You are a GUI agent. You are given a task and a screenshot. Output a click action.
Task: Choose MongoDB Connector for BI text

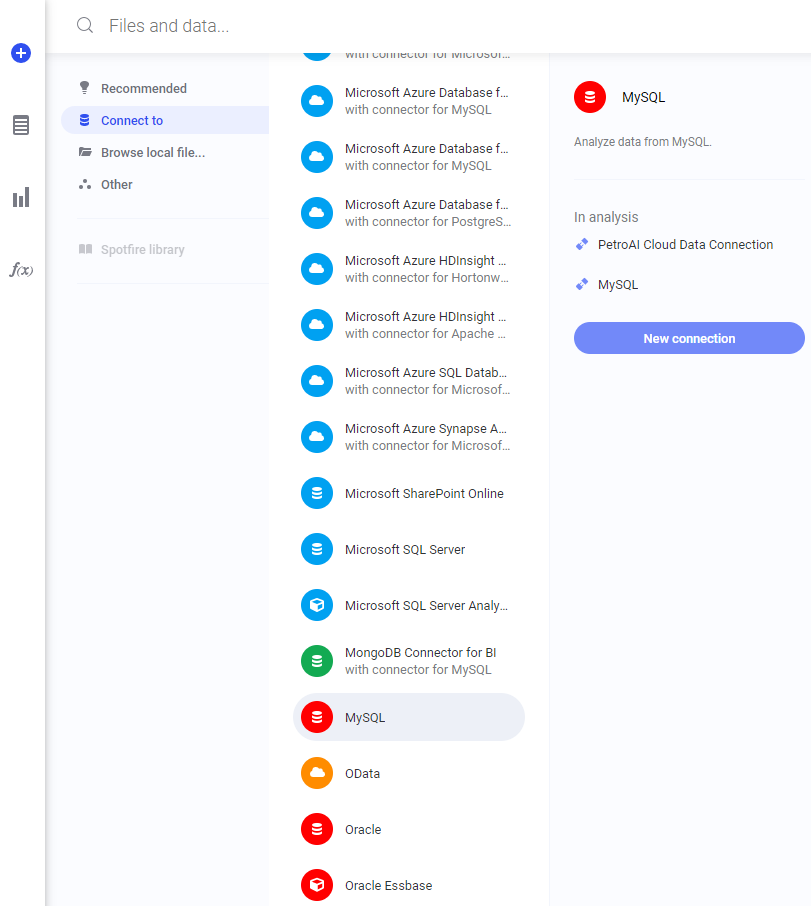click(x=421, y=652)
